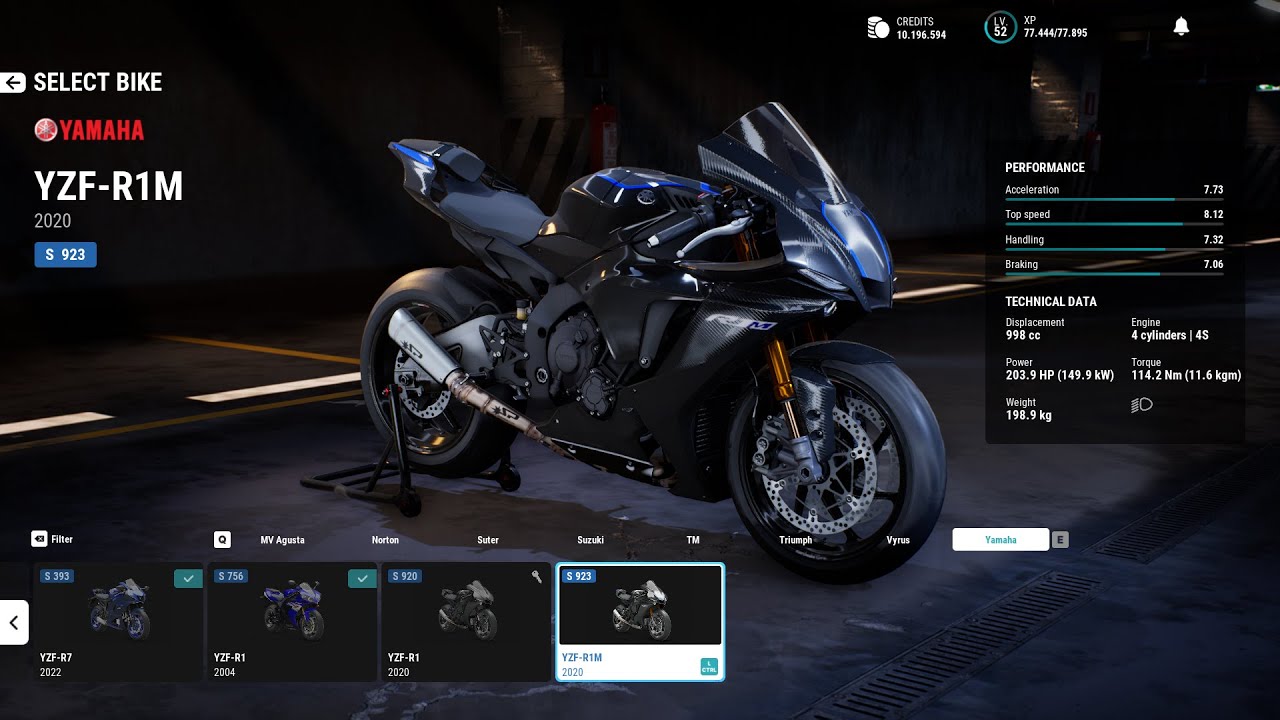Select the Suter brand tab
The width and height of the screenshot is (1280, 720).
point(488,540)
